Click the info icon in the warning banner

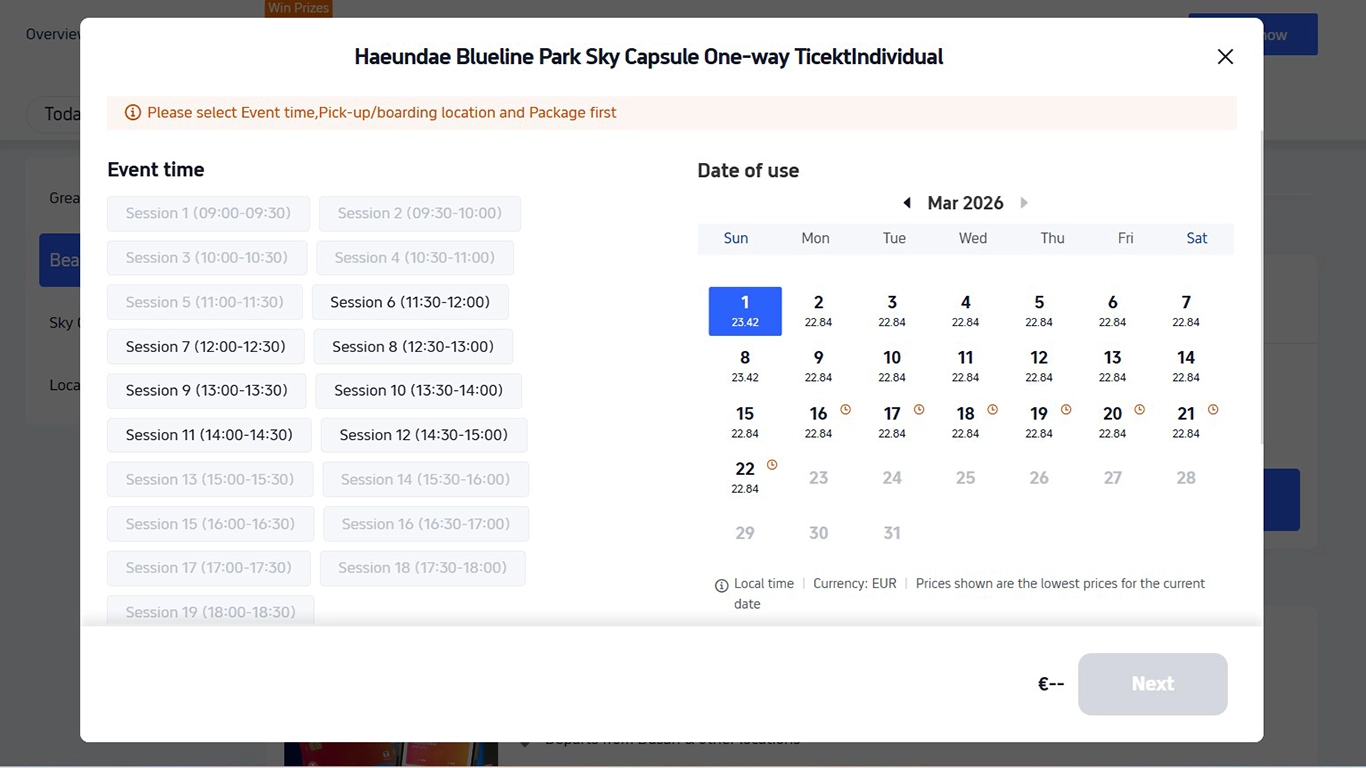coord(132,113)
